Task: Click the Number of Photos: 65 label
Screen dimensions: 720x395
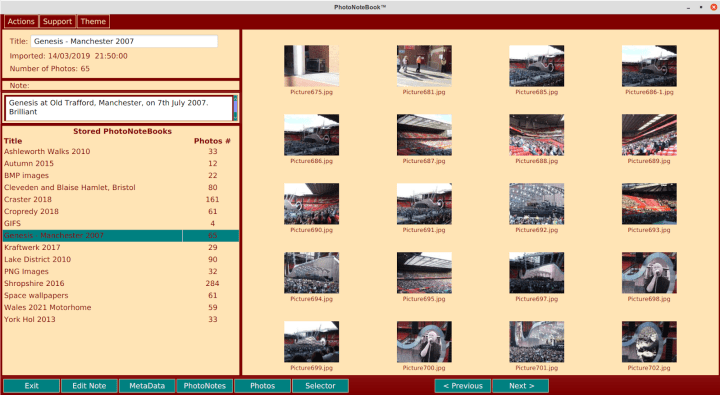Action: tap(50, 69)
